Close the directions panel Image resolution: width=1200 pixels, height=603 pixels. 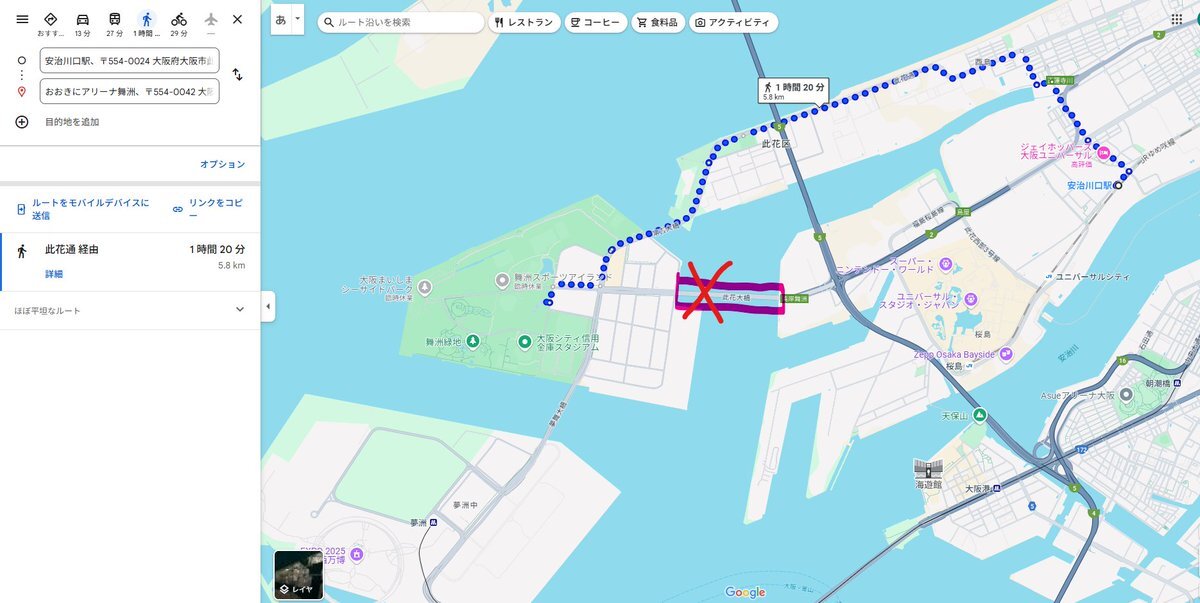click(237, 19)
